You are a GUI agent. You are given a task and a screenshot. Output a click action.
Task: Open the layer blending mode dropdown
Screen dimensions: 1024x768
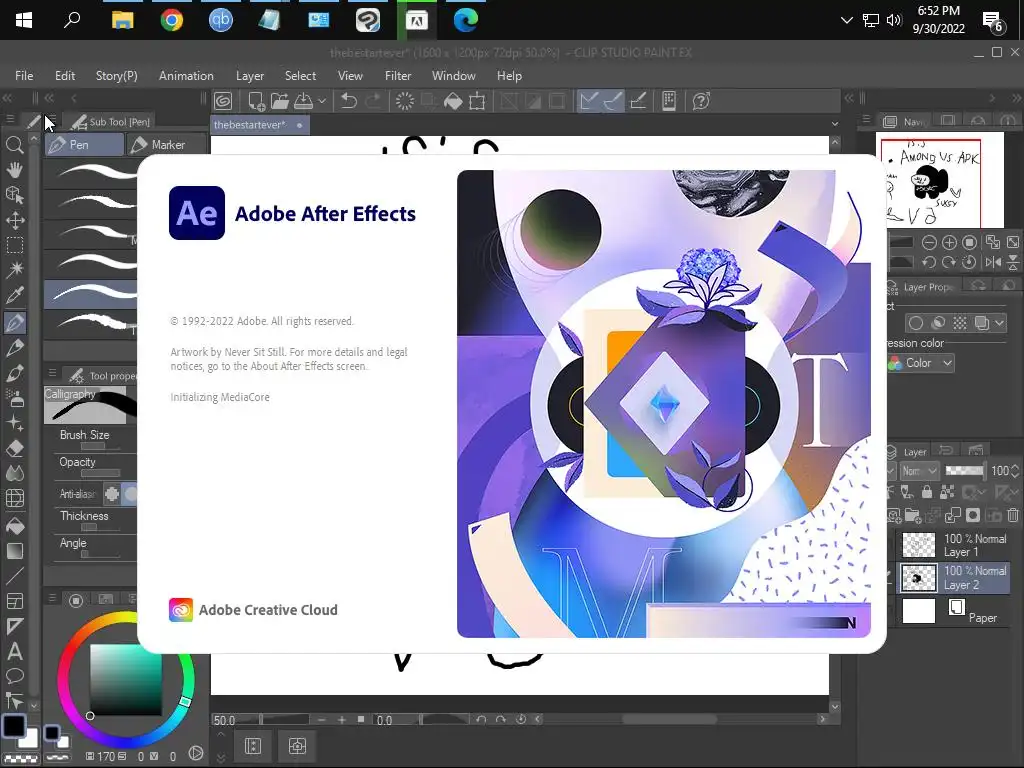(x=919, y=471)
